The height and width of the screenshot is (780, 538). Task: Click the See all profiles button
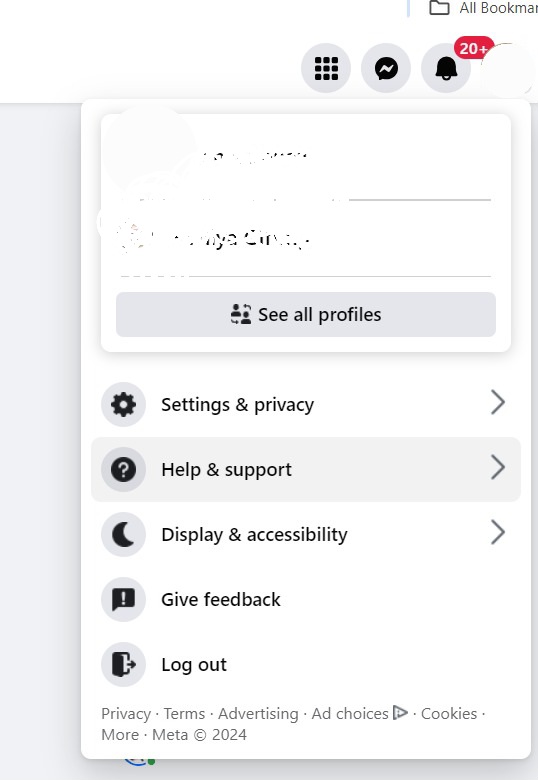click(x=306, y=314)
